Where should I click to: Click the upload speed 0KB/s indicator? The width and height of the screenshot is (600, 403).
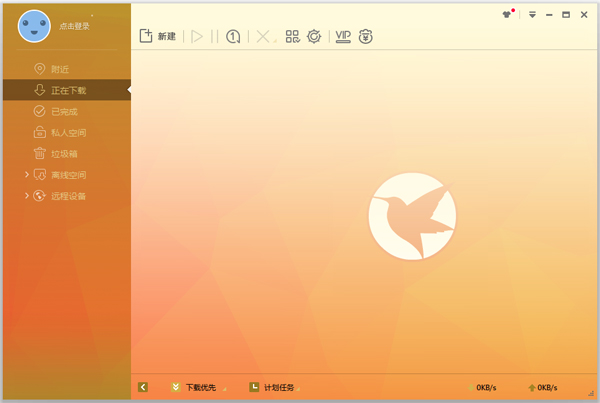[x=543, y=387]
